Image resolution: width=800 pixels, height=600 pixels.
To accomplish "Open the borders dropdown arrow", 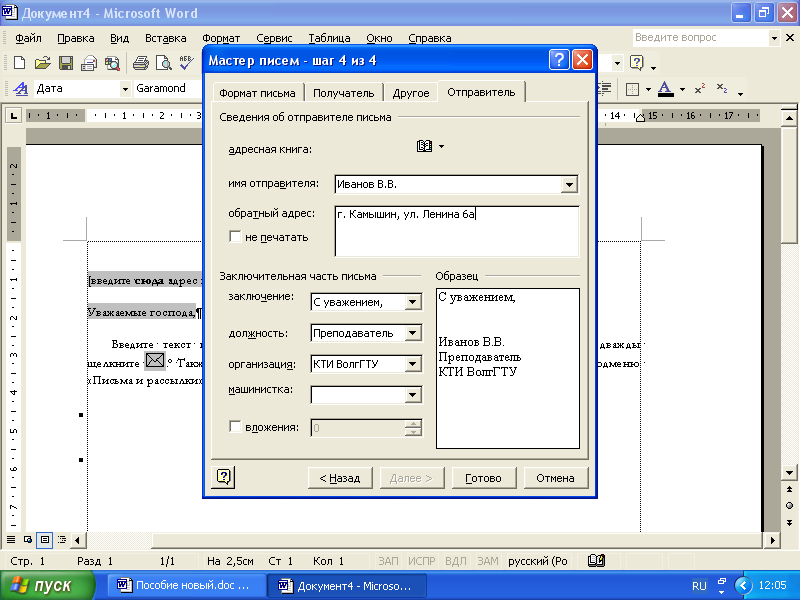I will 648,89.
